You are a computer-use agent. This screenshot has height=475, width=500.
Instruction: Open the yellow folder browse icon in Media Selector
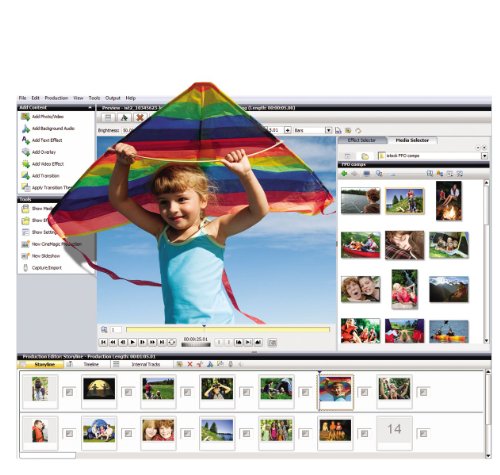coord(365,156)
